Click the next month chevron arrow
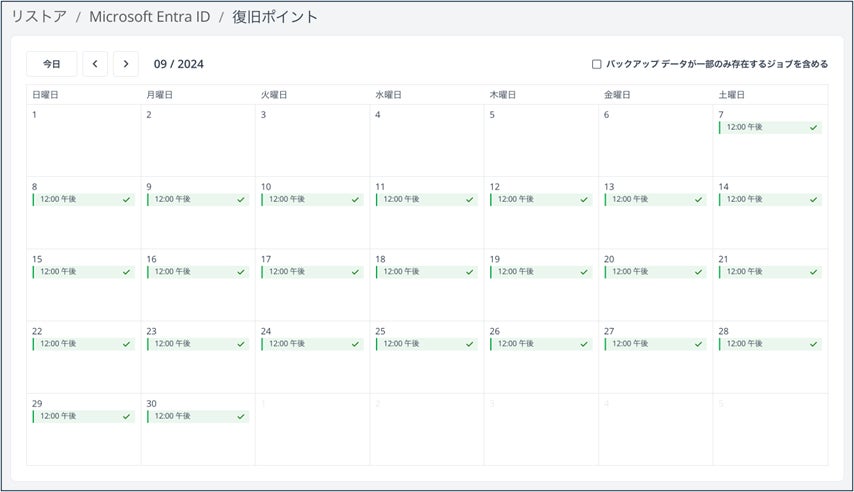Image resolution: width=854 pixels, height=492 pixels. (x=126, y=64)
